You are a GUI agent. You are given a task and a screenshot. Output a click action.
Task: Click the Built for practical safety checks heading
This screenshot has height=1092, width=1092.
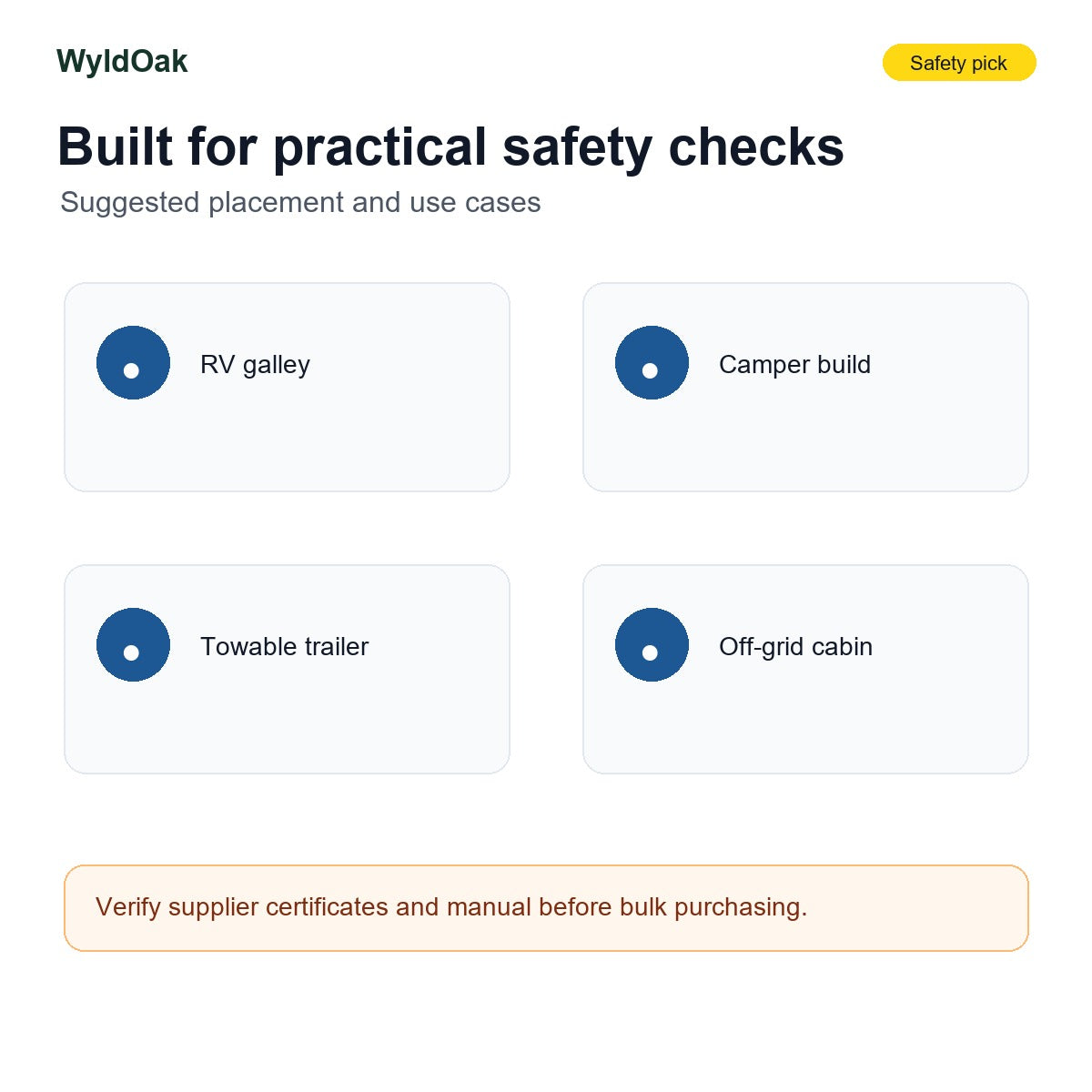pyautogui.click(x=450, y=147)
